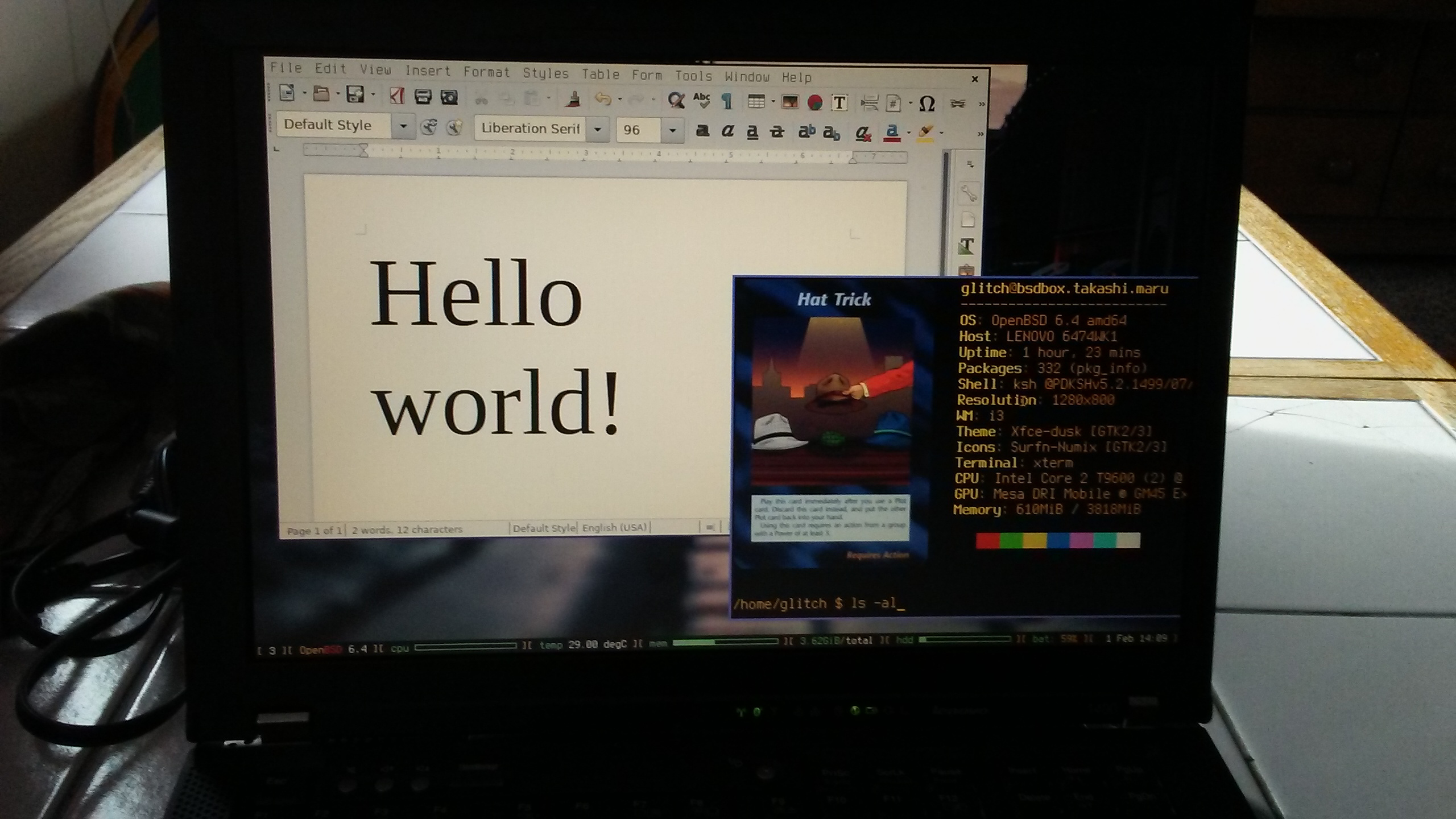Open the New document arrow dropdown
This screenshot has width=1456, height=819.
(304, 93)
